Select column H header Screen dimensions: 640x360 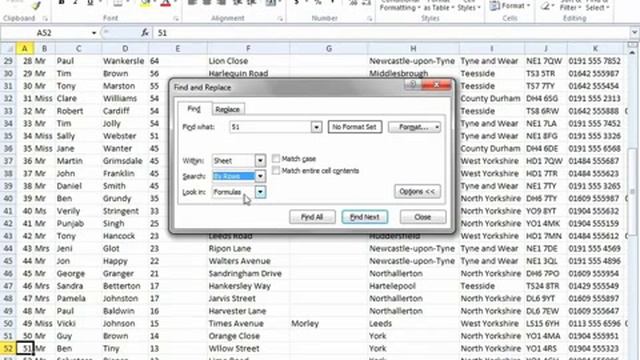point(413,49)
